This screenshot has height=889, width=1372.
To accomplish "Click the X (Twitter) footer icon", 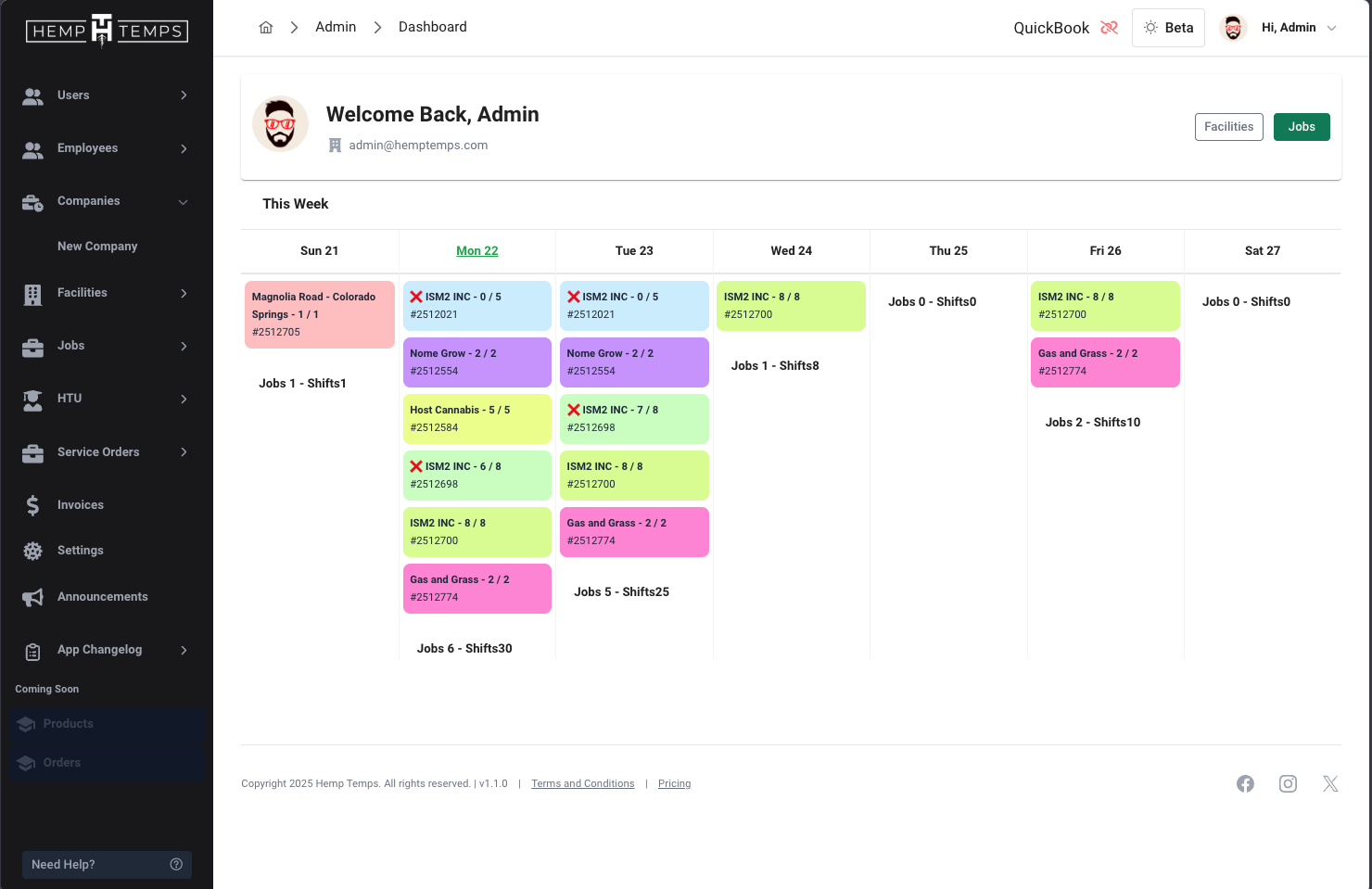I will pyautogui.click(x=1330, y=784).
